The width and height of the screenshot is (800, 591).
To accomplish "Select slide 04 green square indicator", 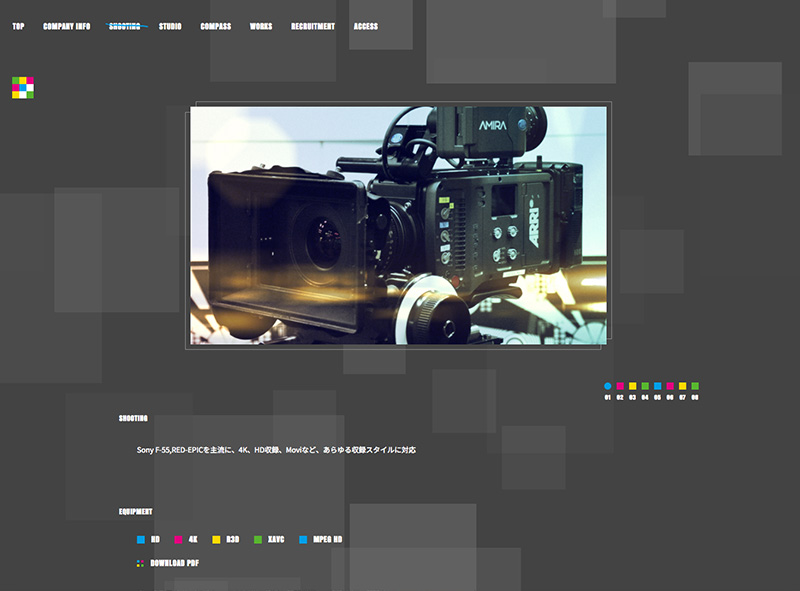I will coord(645,386).
